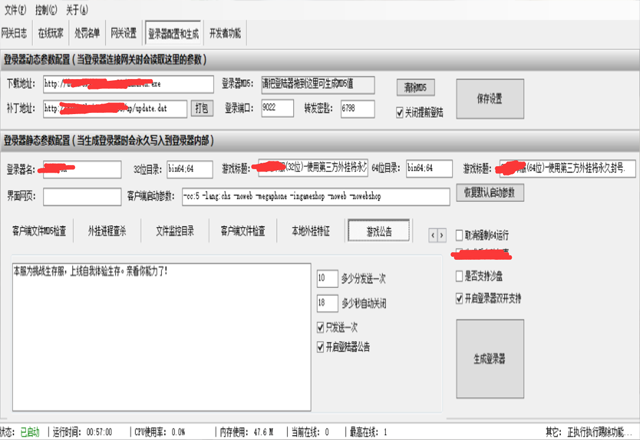Screen dimensions: 640x440
Task: Select the 外挂进程查杀 sub-tab
Action: click(x=107, y=231)
